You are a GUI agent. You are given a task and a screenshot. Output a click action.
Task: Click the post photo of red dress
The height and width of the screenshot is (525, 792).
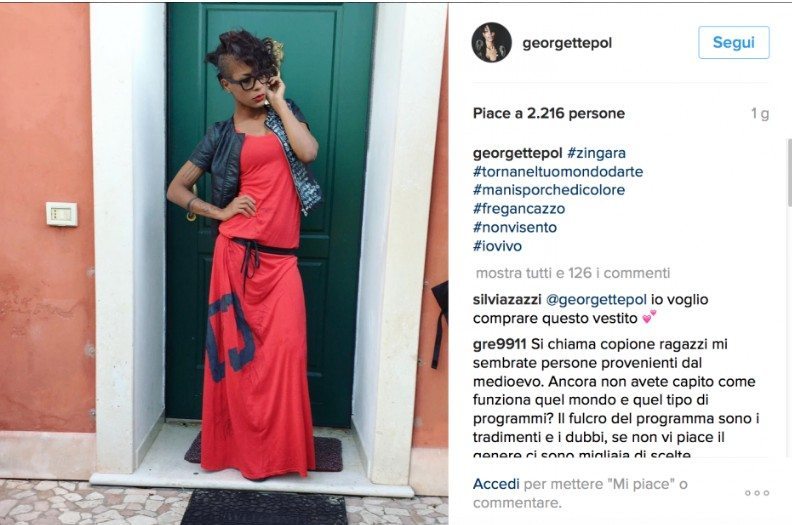click(x=224, y=263)
